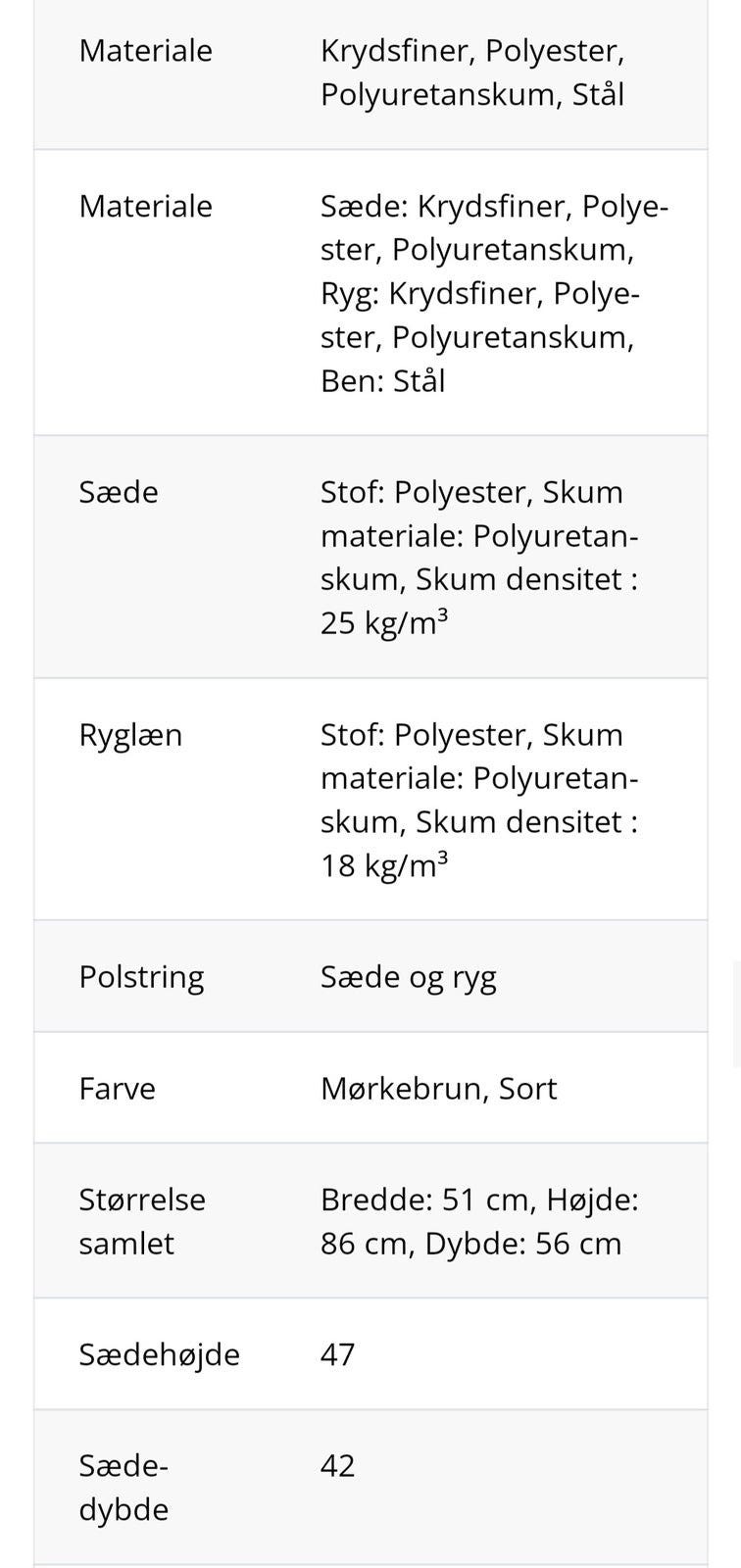
Task: Tap the Sædehøjde label
Action: tap(159, 1354)
